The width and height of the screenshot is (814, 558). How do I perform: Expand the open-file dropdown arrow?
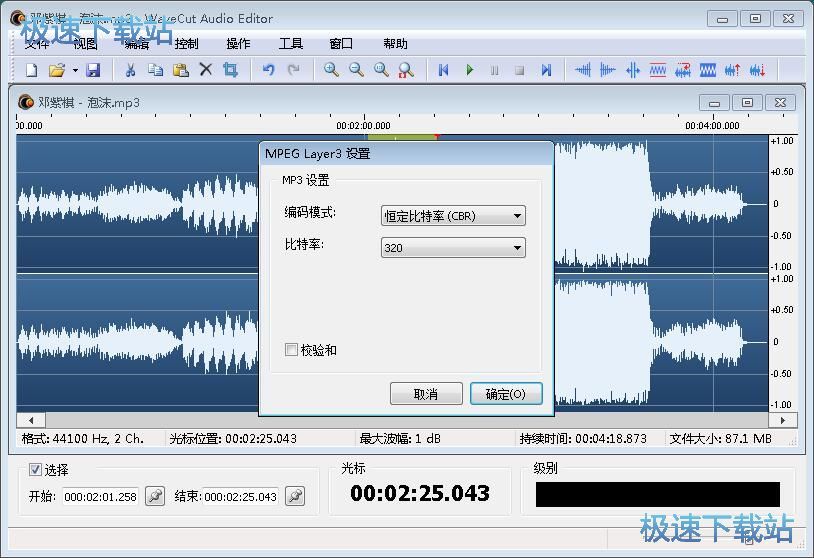coord(75,70)
